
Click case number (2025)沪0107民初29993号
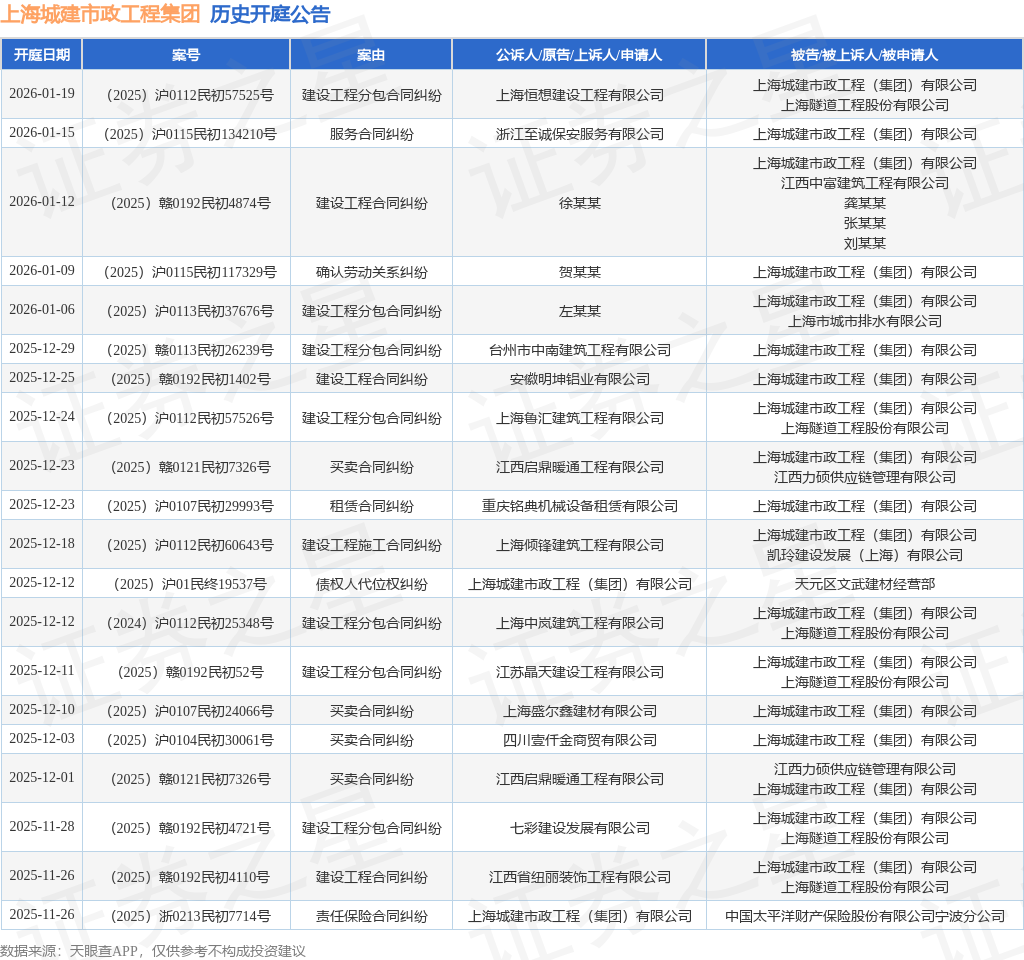point(186,507)
